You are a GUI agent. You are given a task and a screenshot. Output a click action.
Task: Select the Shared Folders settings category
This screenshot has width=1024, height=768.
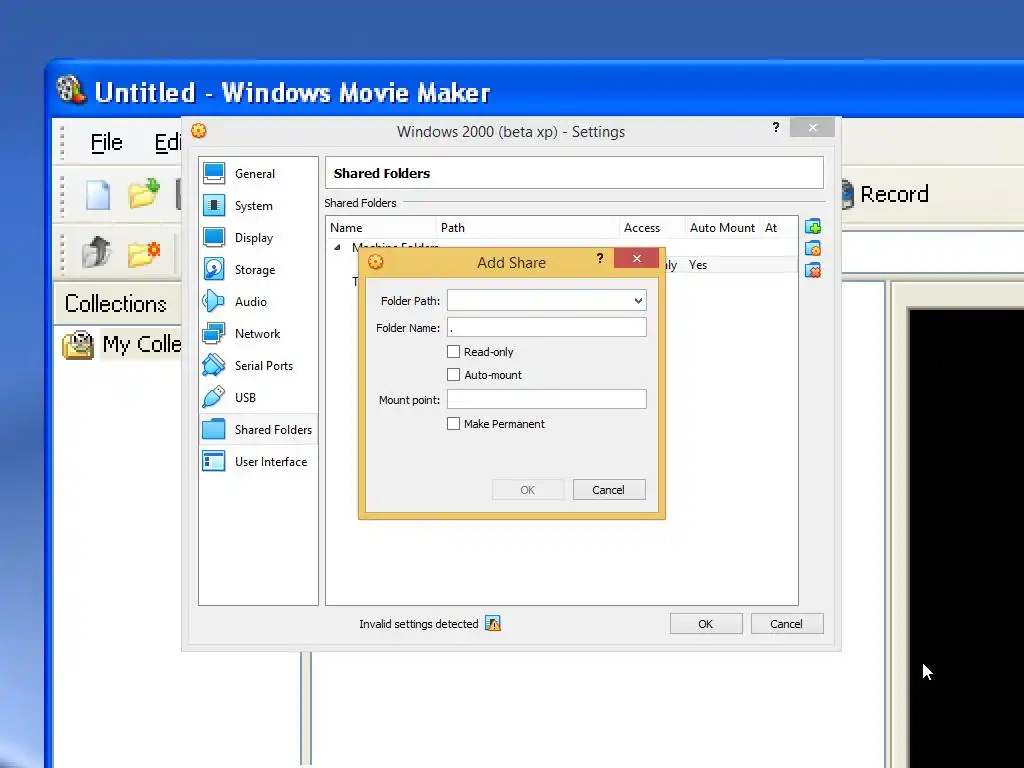[x=258, y=430]
